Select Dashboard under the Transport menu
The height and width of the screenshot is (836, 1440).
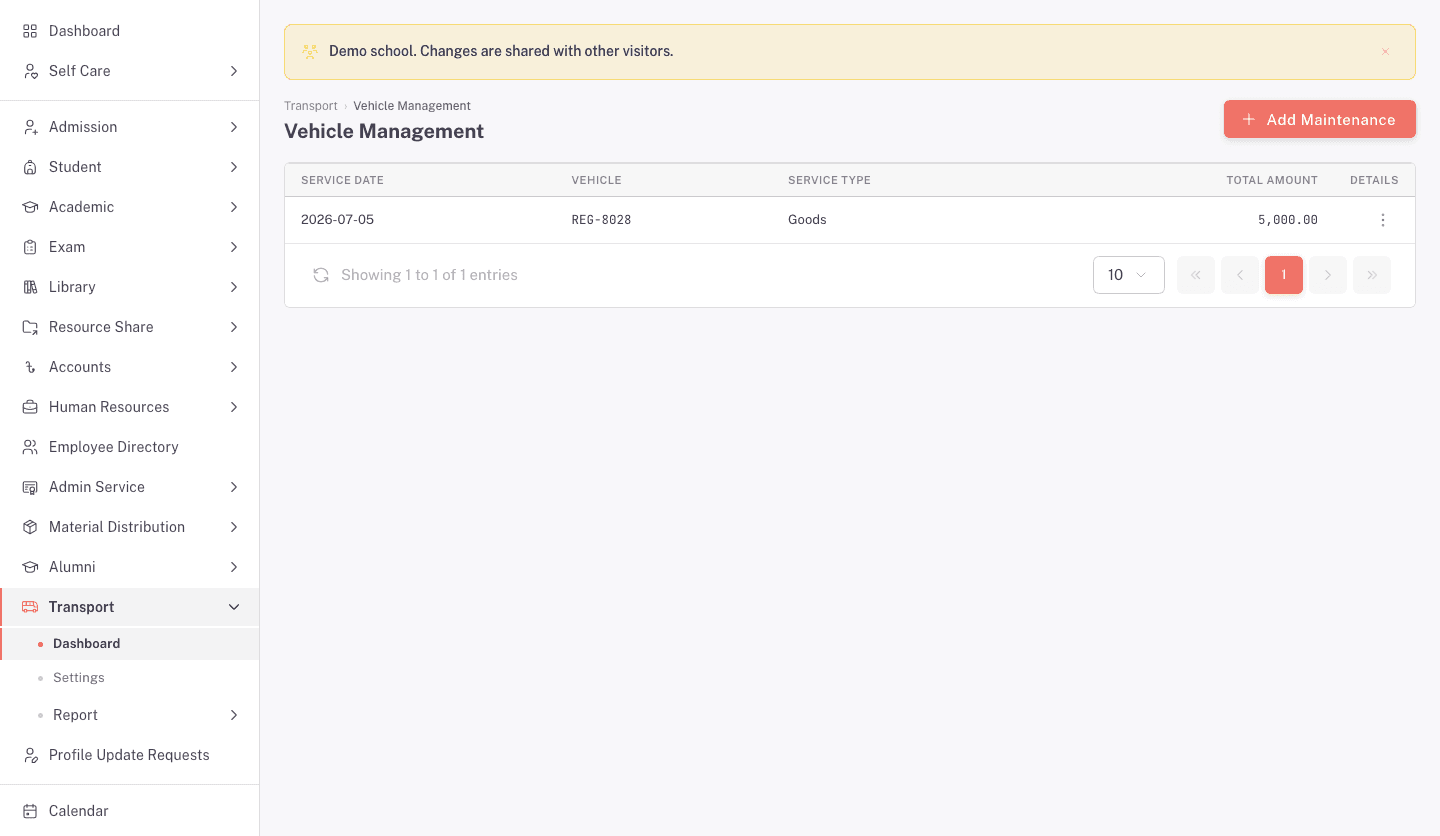coord(130,644)
